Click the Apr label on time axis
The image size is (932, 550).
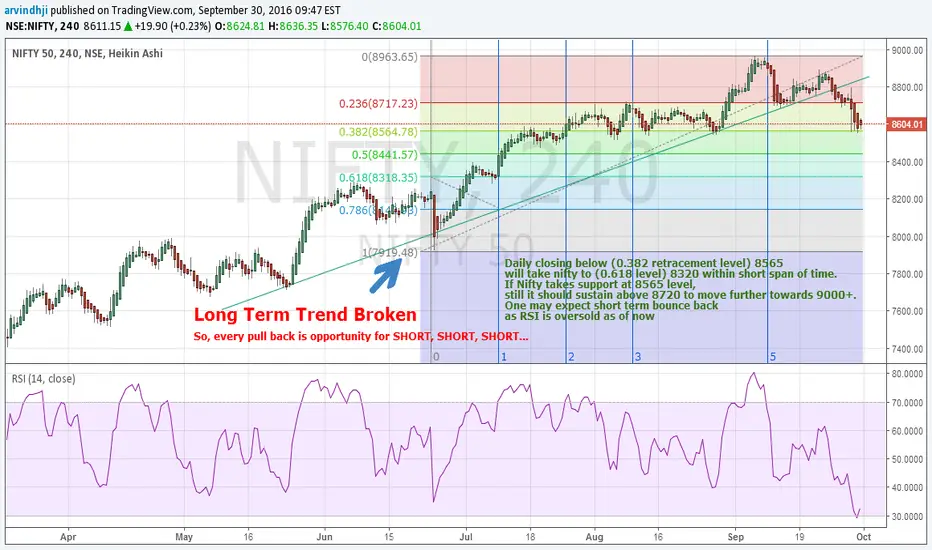[x=68, y=537]
